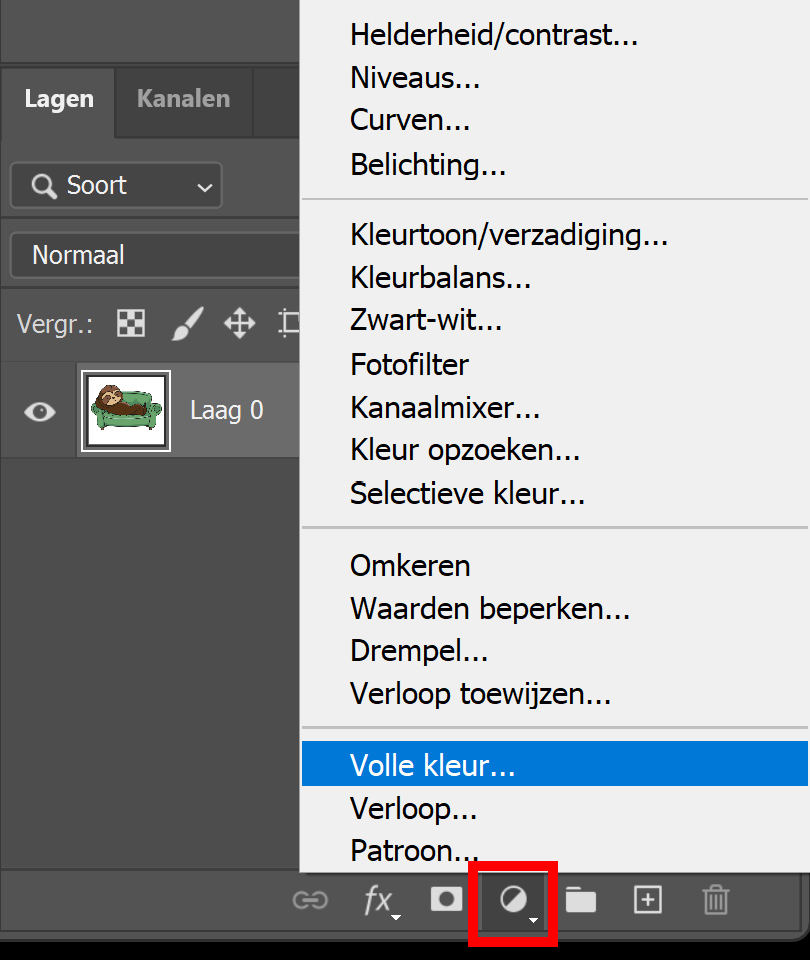Viewport: 810px width, 960px height.
Task: Click the link layers chain icon
Action: click(x=311, y=900)
